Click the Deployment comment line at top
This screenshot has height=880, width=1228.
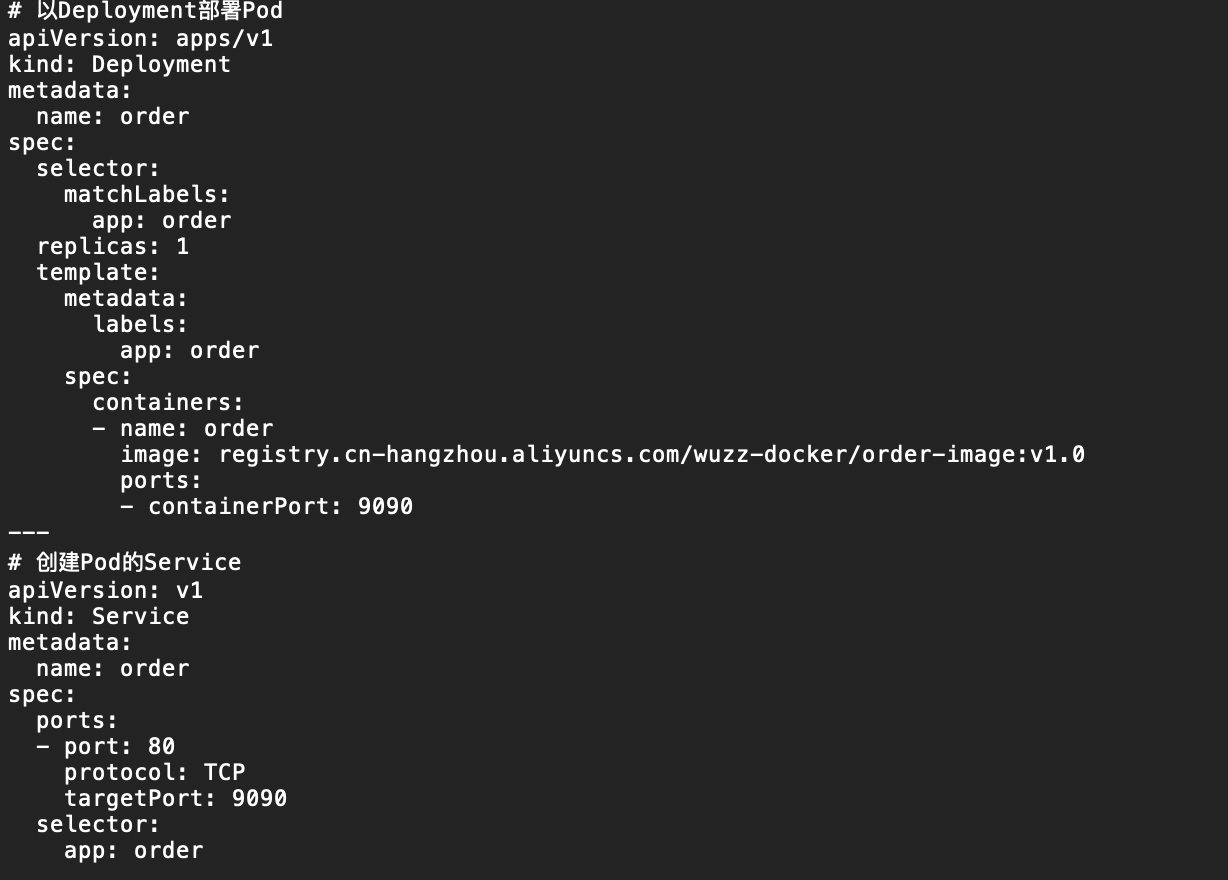(145, 12)
